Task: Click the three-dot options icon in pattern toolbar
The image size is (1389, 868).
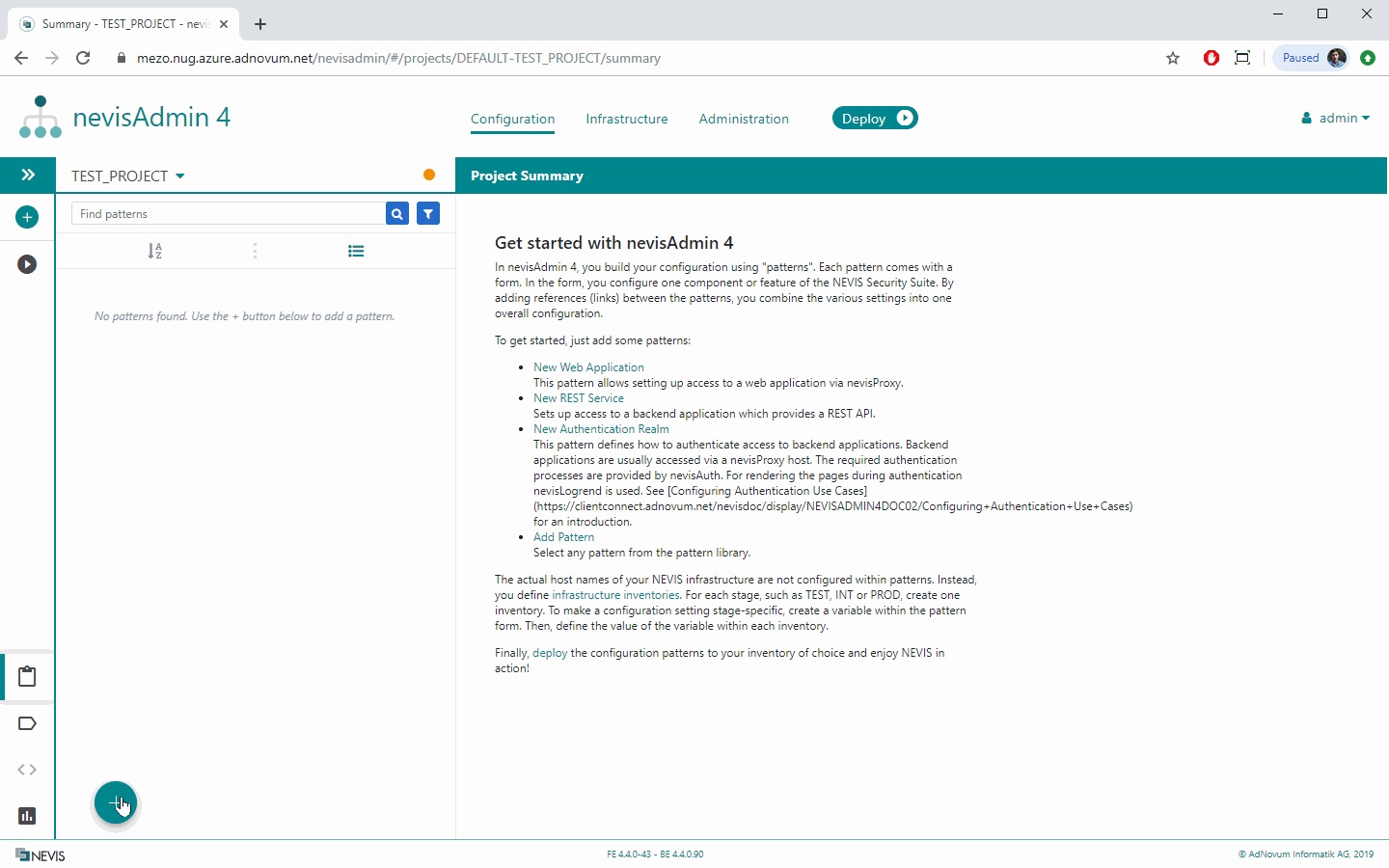Action: coord(255,251)
